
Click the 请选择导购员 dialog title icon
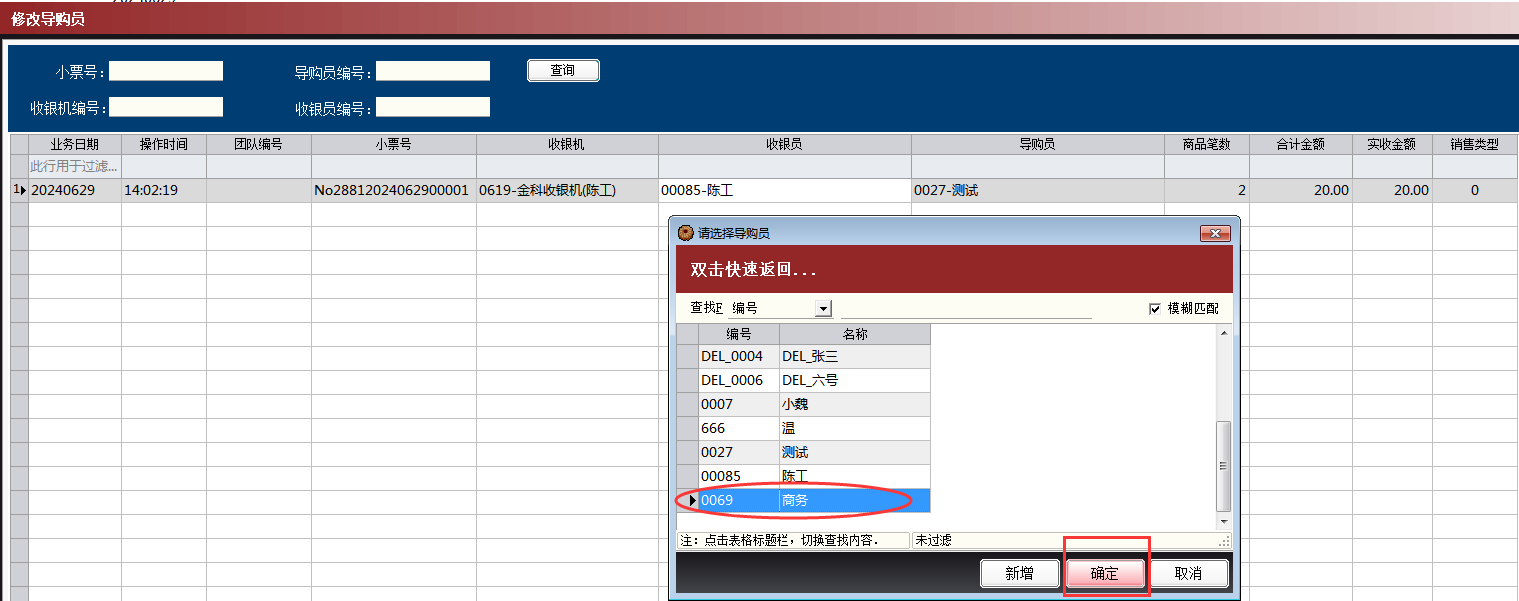click(x=685, y=233)
